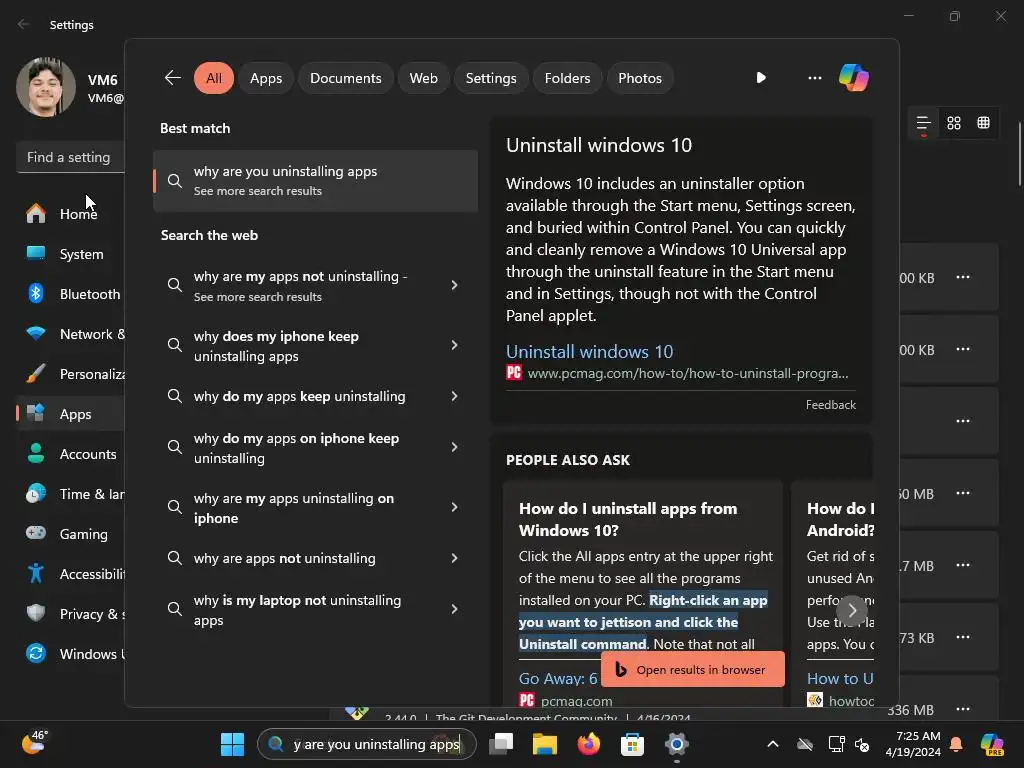Screen dimensions: 1024x768
Task: Filter search results by Apps
Action: [x=266, y=78]
